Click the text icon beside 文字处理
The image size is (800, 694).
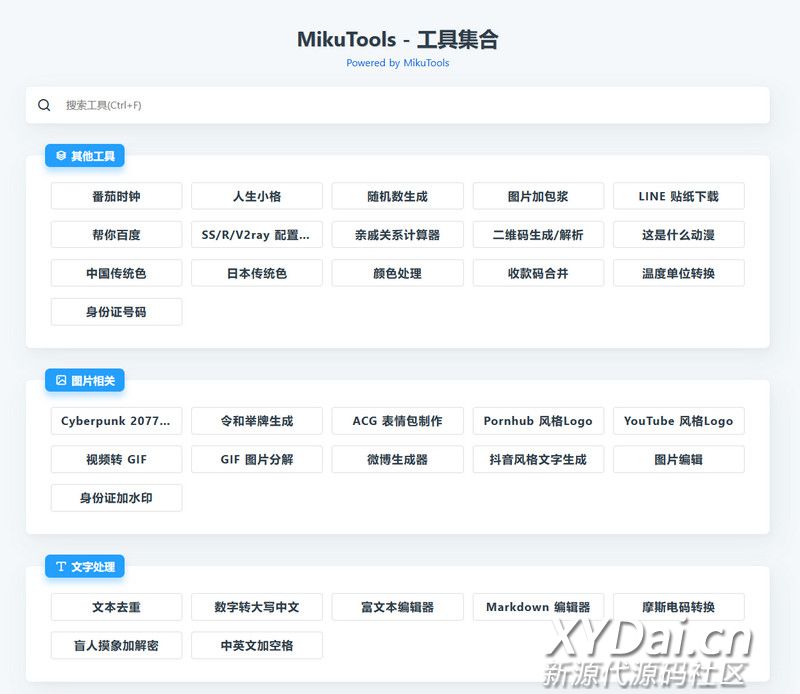click(61, 567)
